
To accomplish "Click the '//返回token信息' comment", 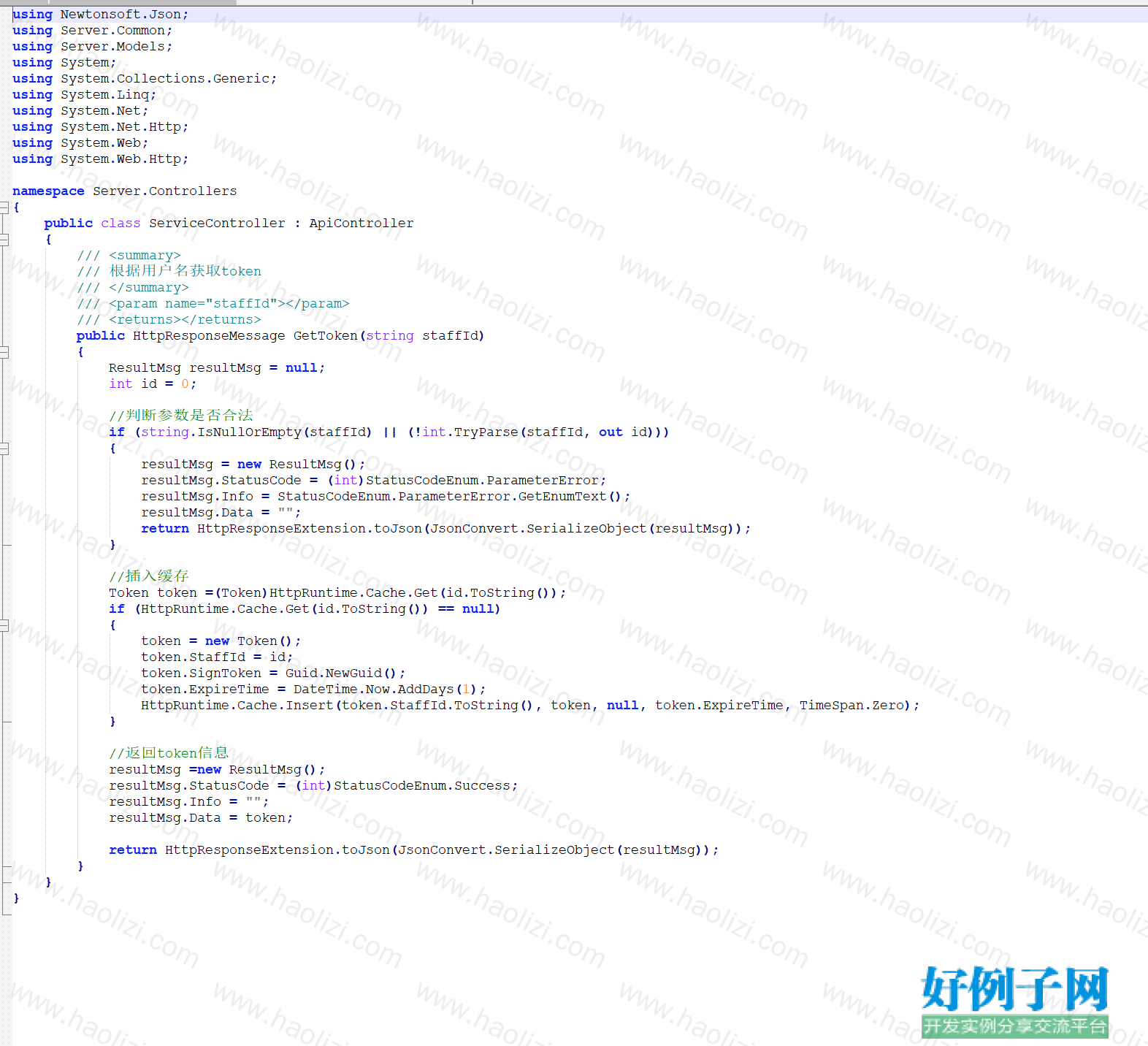I will [x=169, y=753].
